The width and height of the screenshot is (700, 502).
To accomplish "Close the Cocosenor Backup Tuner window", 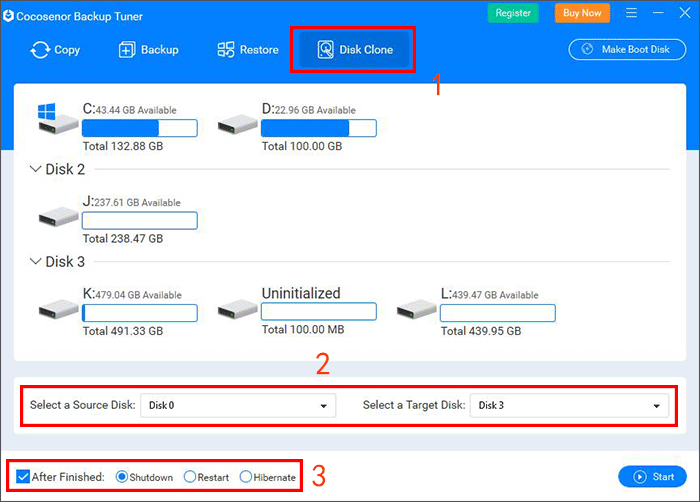I will tap(685, 13).
